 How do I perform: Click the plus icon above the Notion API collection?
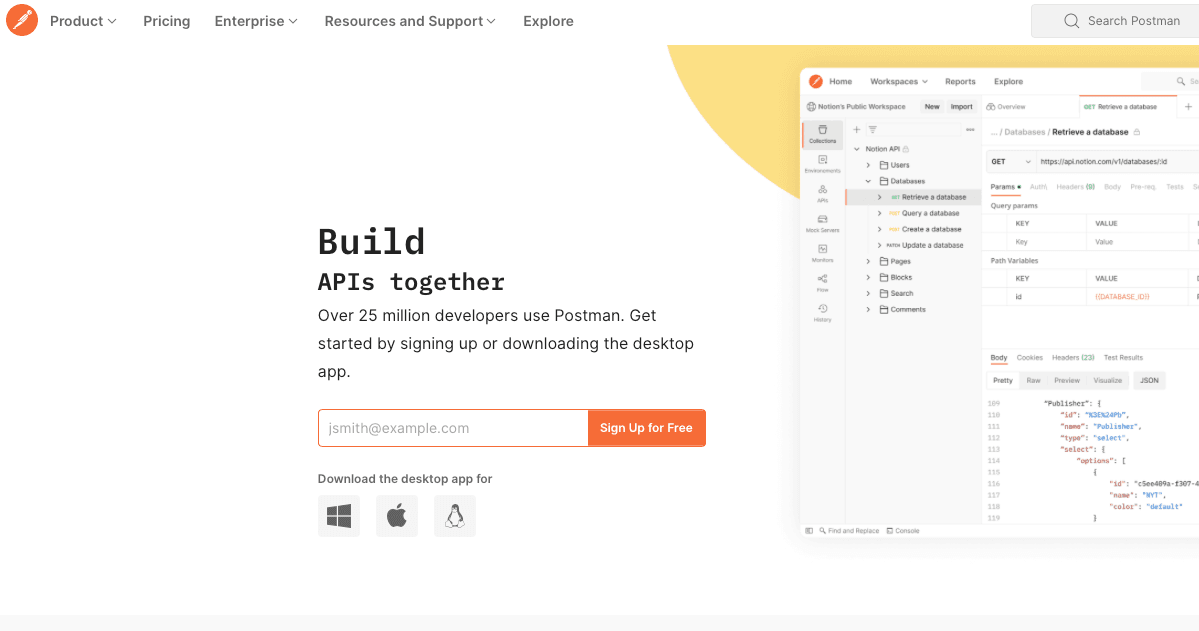pyautogui.click(x=856, y=130)
